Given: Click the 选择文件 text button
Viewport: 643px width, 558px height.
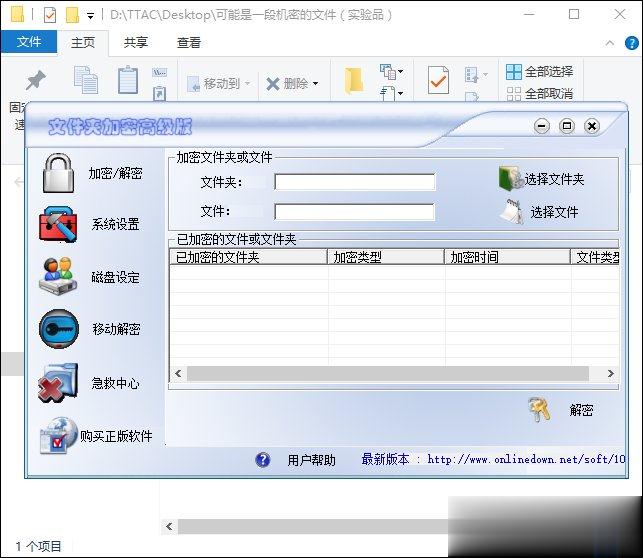Looking at the screenshot, I should tap(554, 212).
